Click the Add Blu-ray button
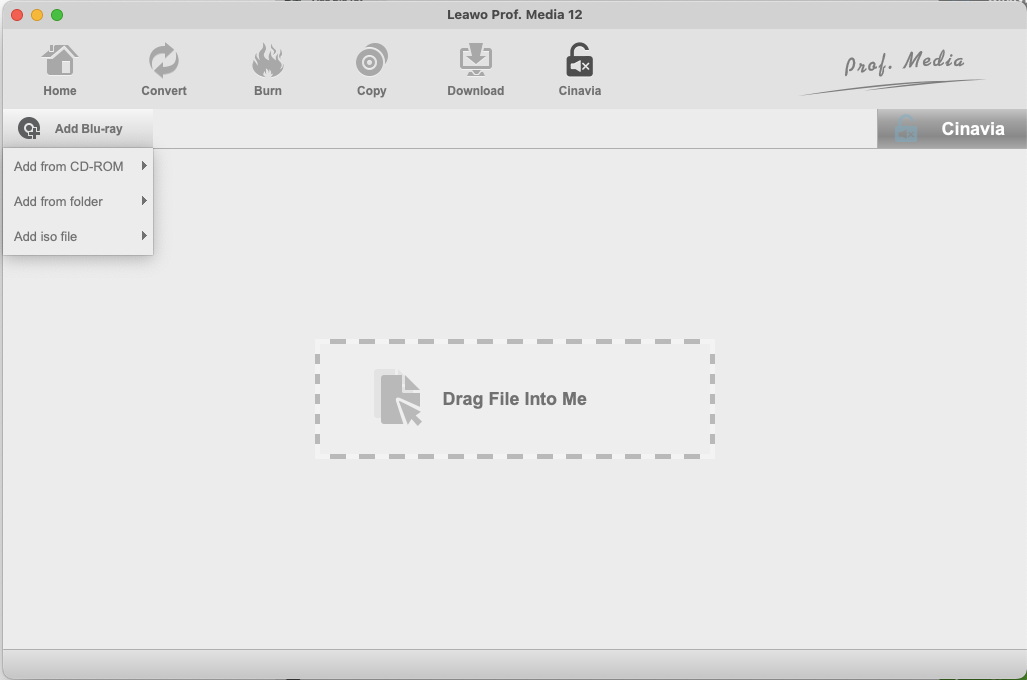Image resolution: width=1027 pixels, height=680 pixels. point(78,128)
